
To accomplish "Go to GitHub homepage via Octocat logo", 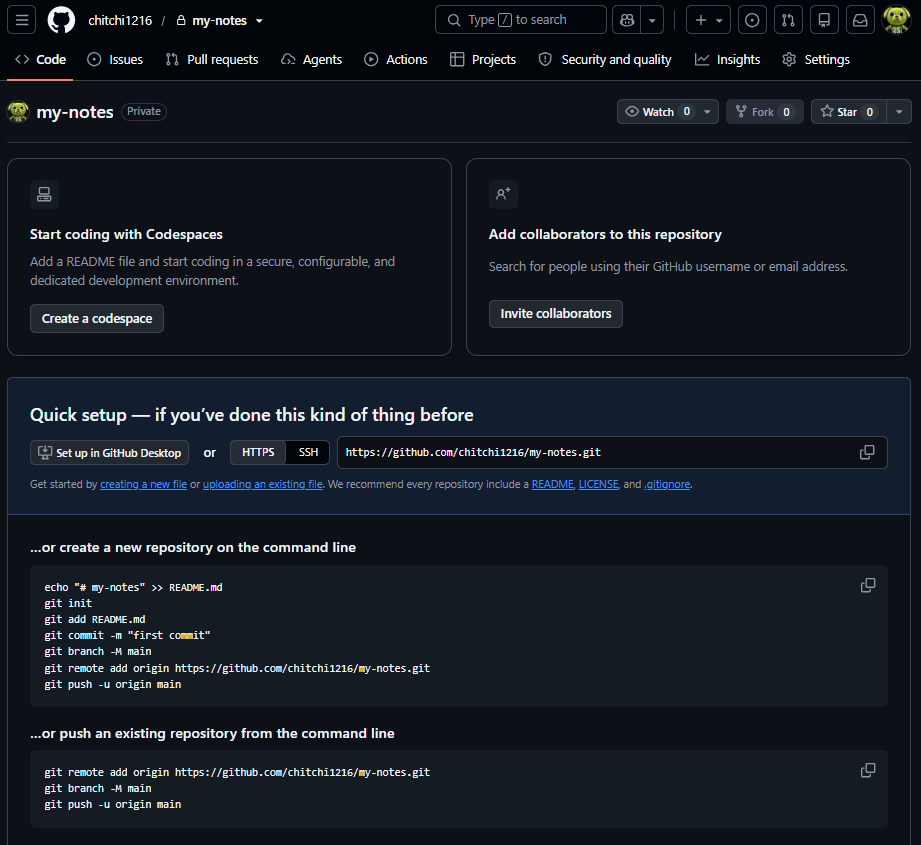I will 61,20.
